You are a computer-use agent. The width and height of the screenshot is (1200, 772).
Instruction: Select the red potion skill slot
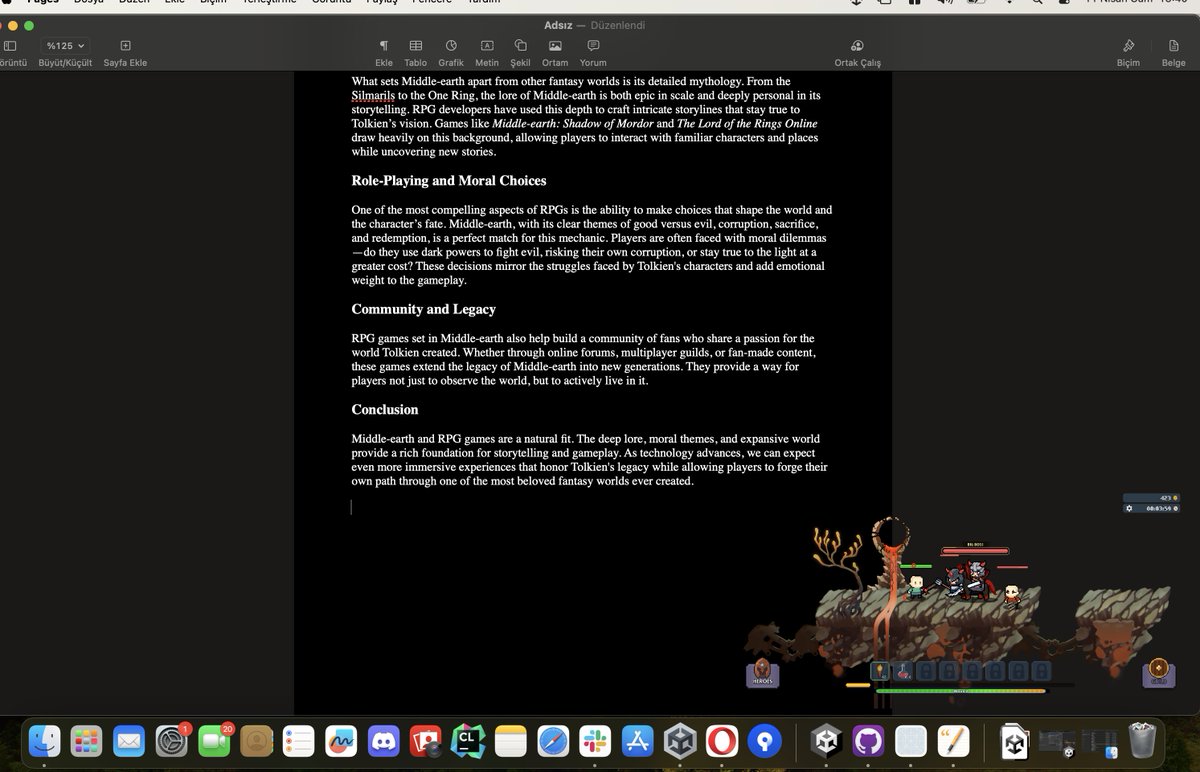[903, 671]
